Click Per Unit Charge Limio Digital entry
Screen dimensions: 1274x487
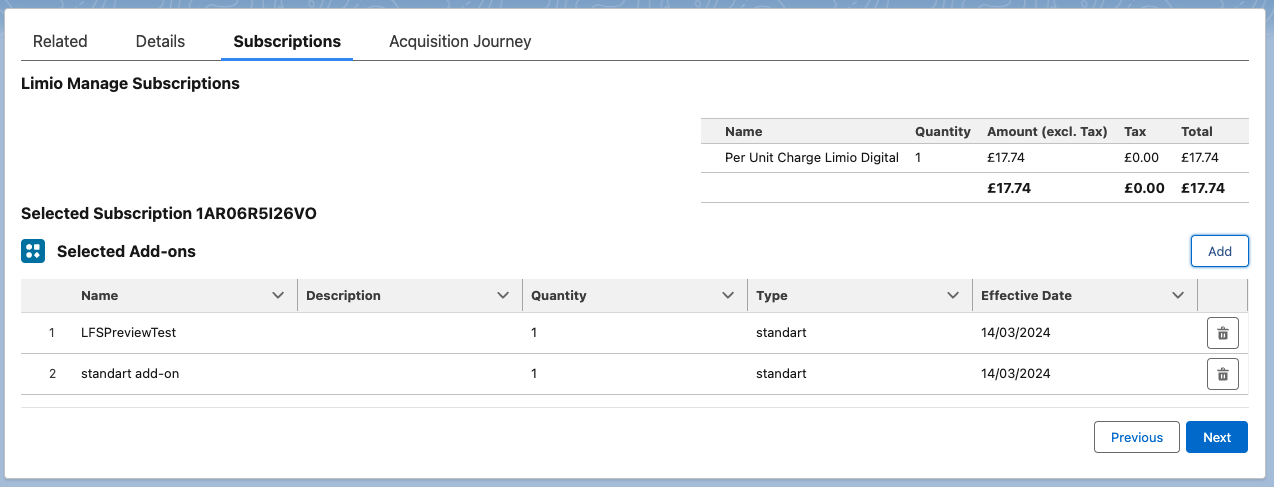(x=812, y=158)
